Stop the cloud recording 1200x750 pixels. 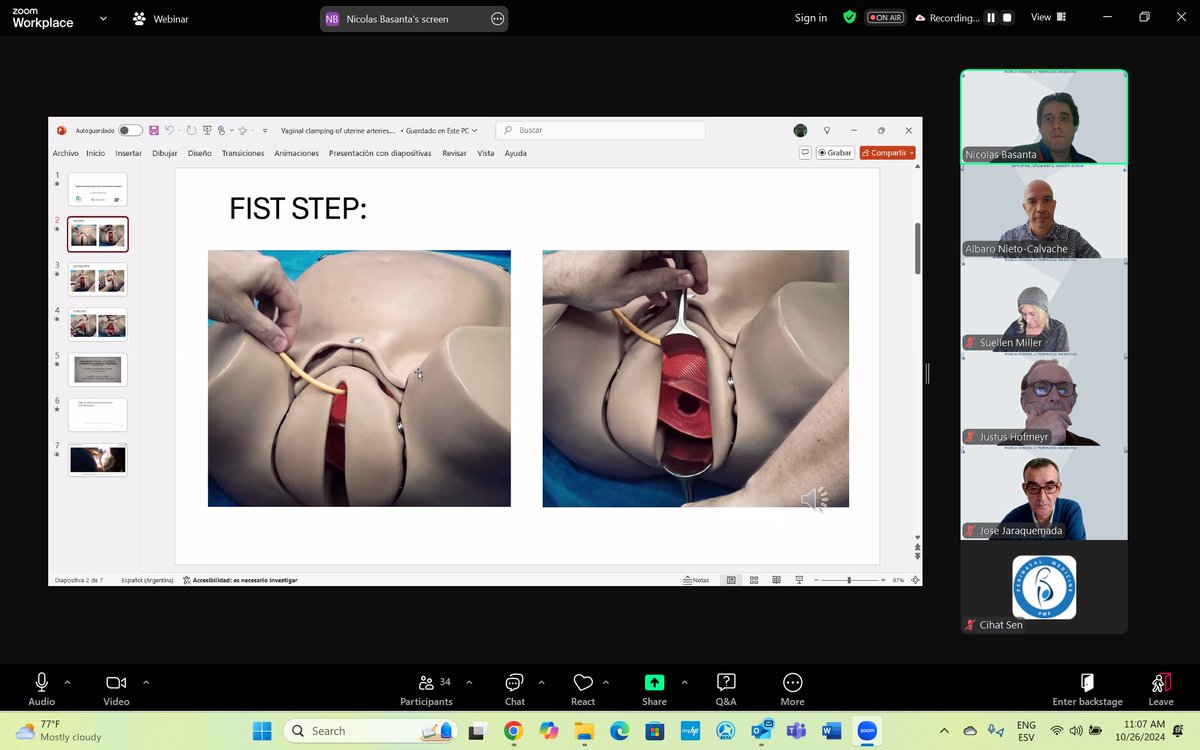click(1007, 18)
